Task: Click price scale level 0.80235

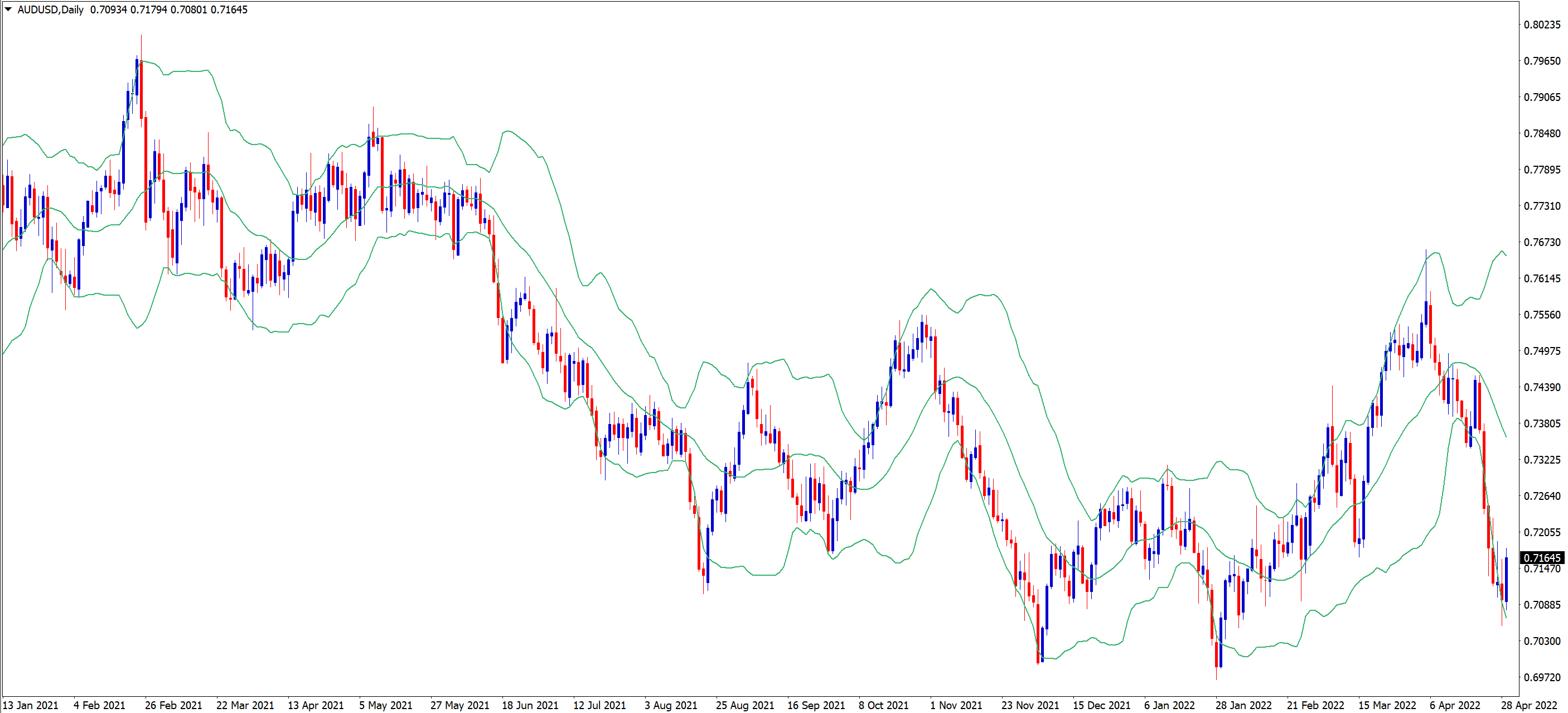Action: (1542, 25)
